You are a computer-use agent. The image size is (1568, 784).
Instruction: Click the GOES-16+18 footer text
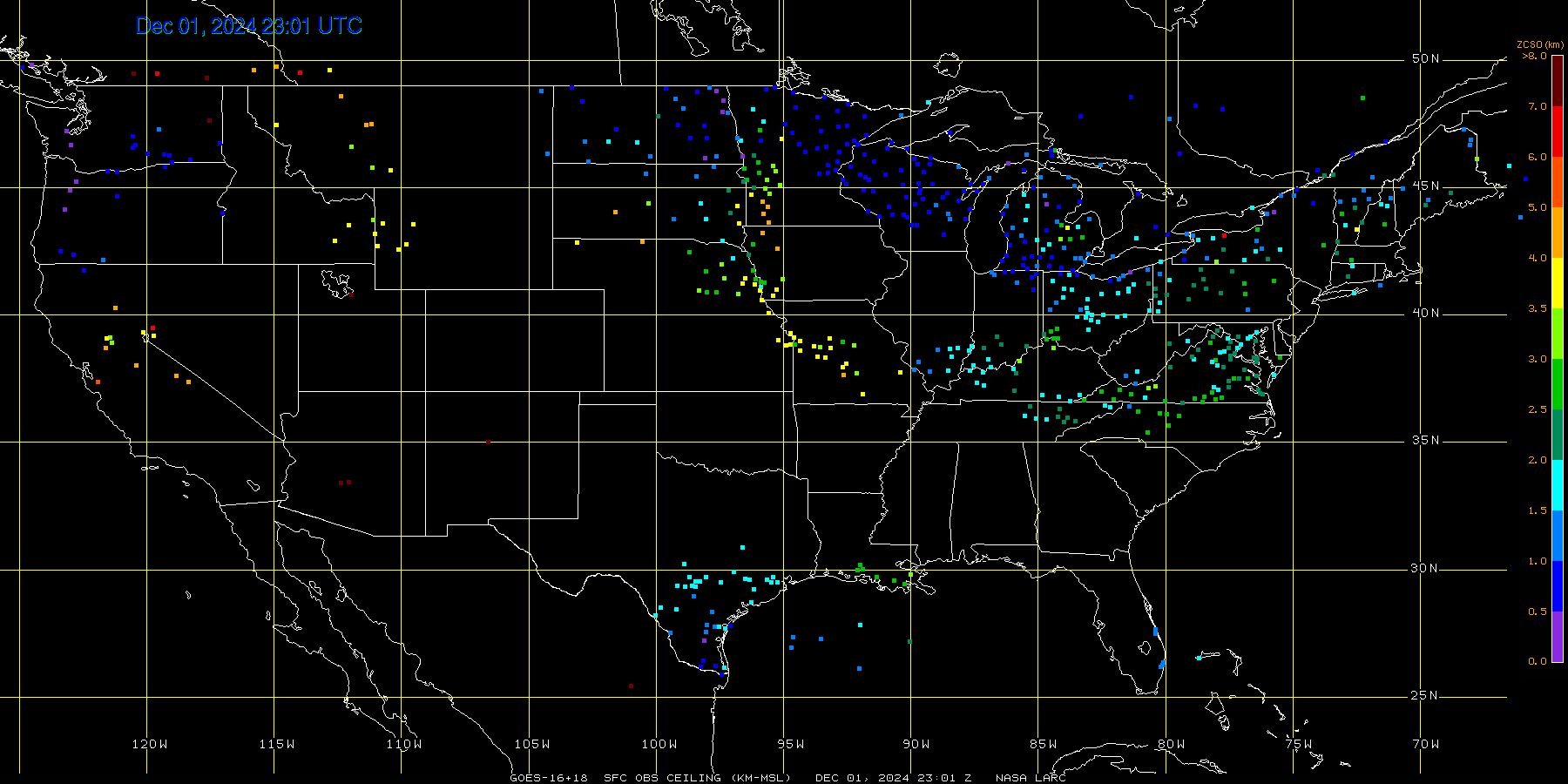(549, 778)
